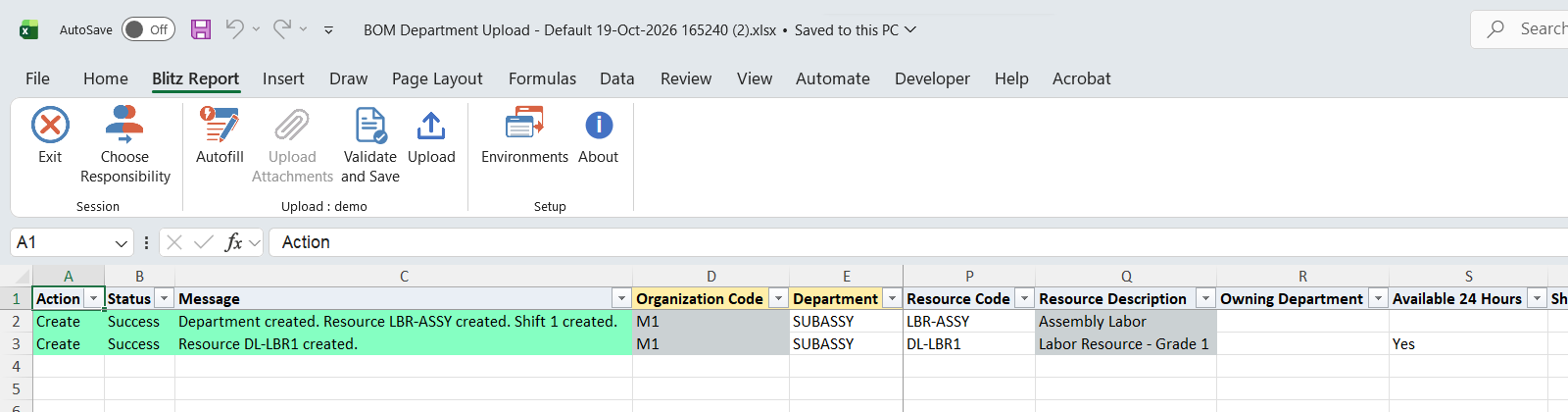
Task: Open Choose Responsibility
Action: [x=124, y=145]
